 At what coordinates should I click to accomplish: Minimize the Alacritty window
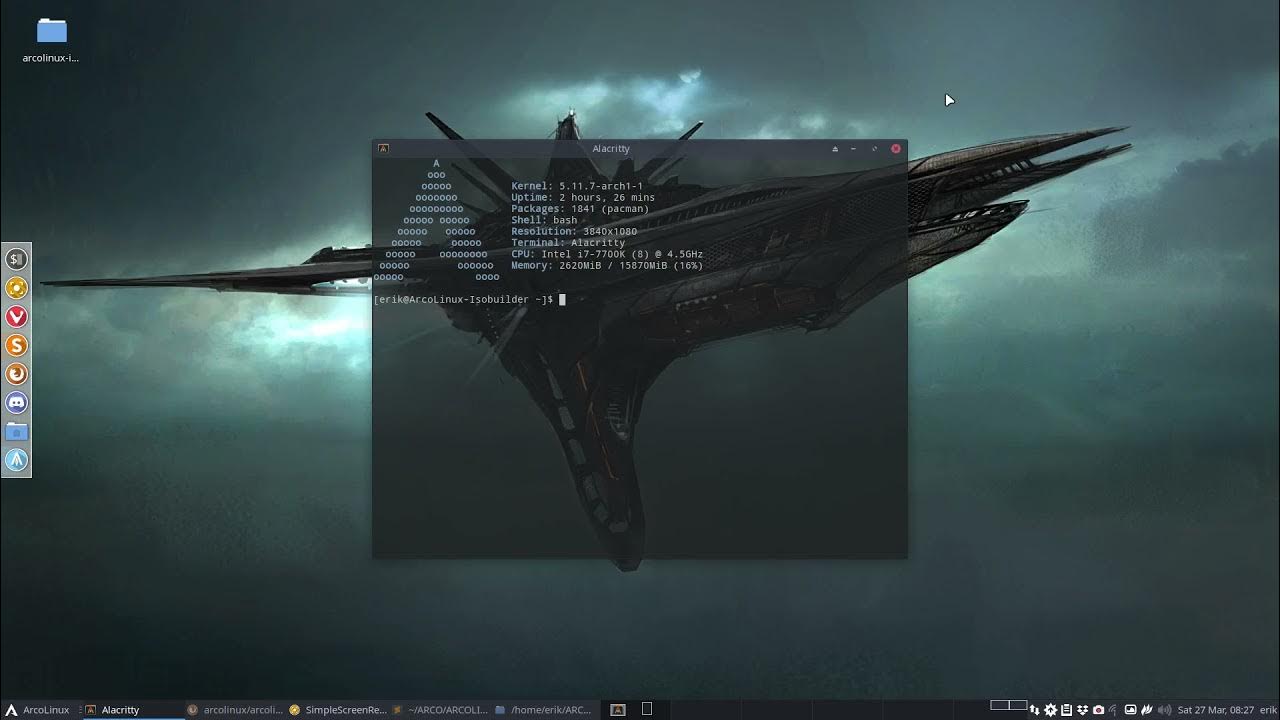pyautogui.click(x=854, y=148)
